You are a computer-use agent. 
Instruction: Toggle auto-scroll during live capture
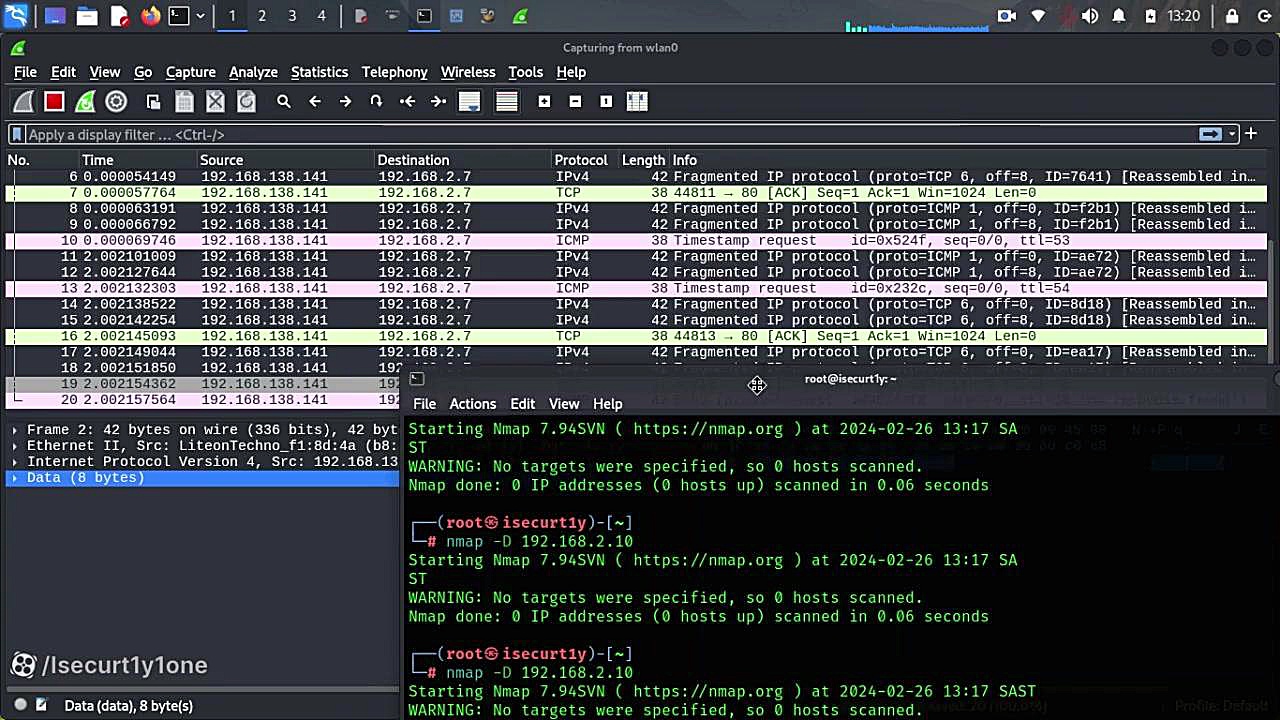[469, 101]
